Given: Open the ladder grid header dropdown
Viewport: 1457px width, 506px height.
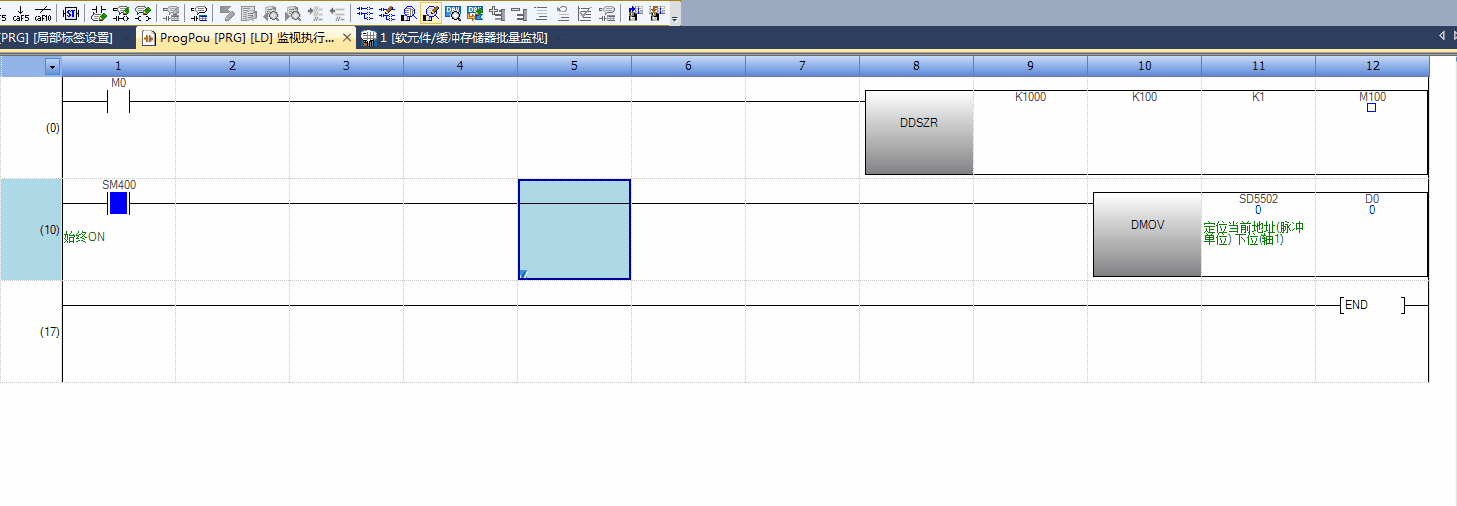Looking at the screenshot, I should (x=52, y=66).
